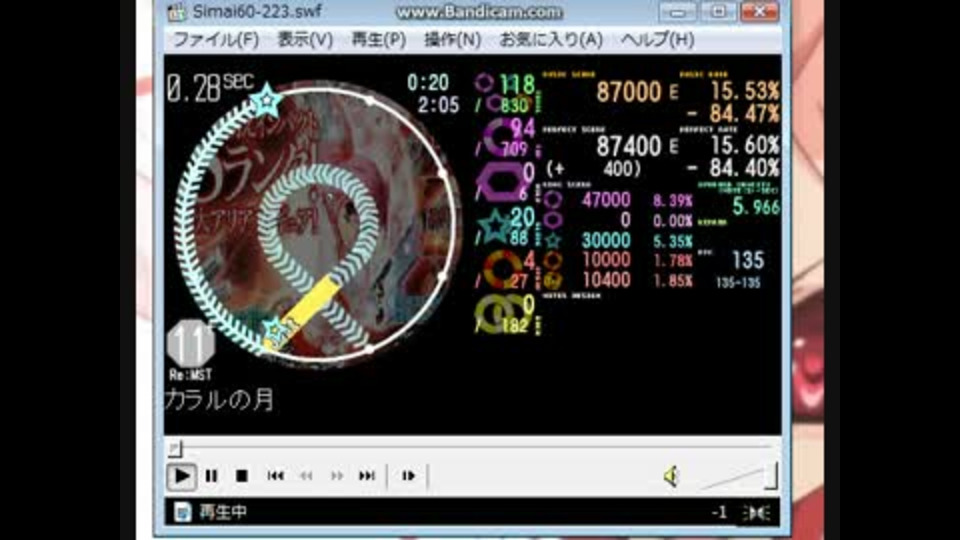Open the ファイル(F) menu
Viewport: 960px width, 540px height.
coord(216,40)
